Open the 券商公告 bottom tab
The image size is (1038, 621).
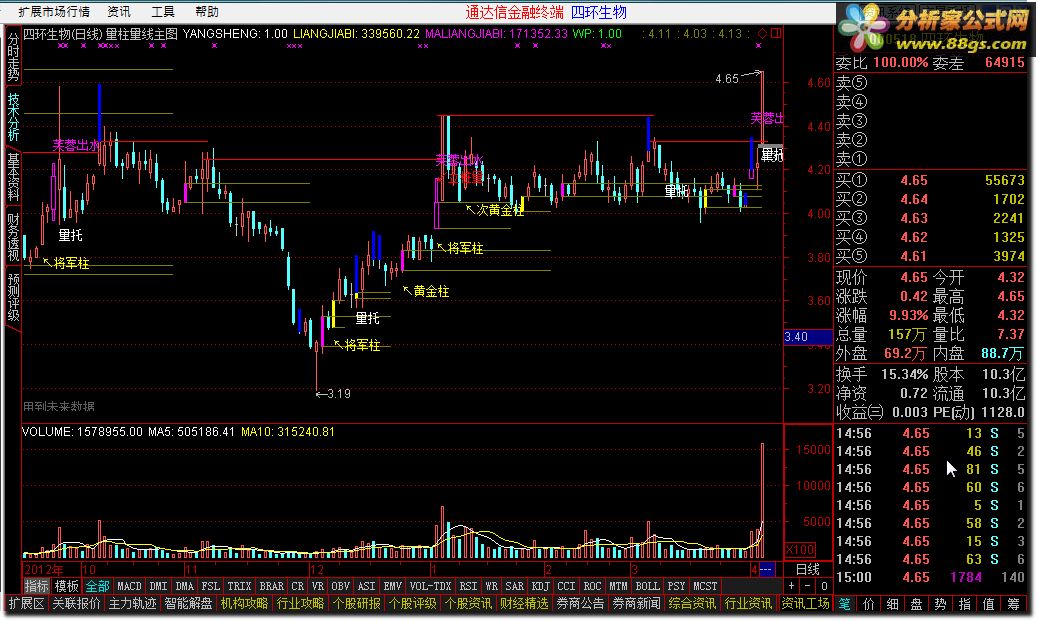[580, 603]
